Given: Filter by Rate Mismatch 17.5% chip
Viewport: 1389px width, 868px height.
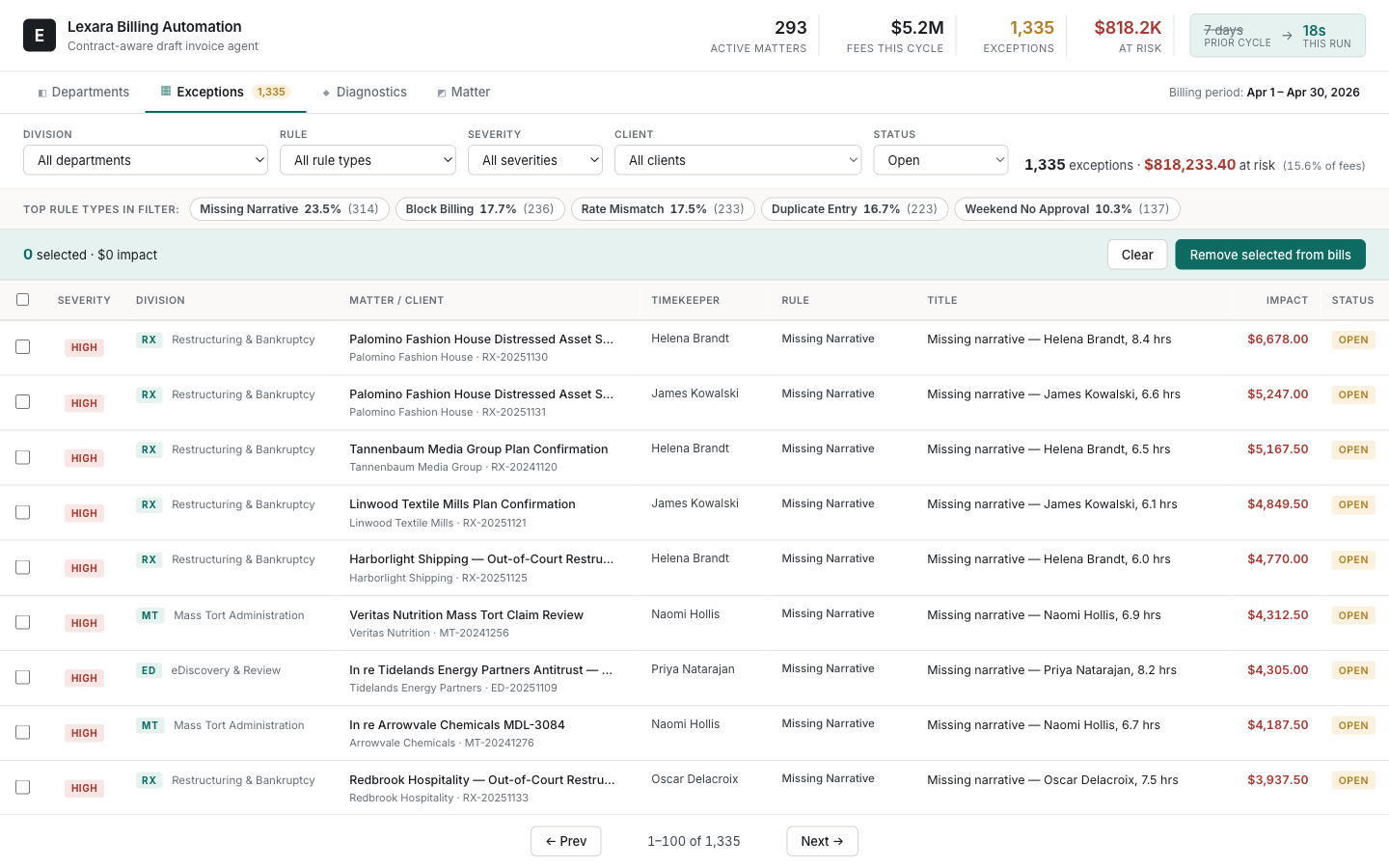Looking at the screenshot, I should pos(663,209).
